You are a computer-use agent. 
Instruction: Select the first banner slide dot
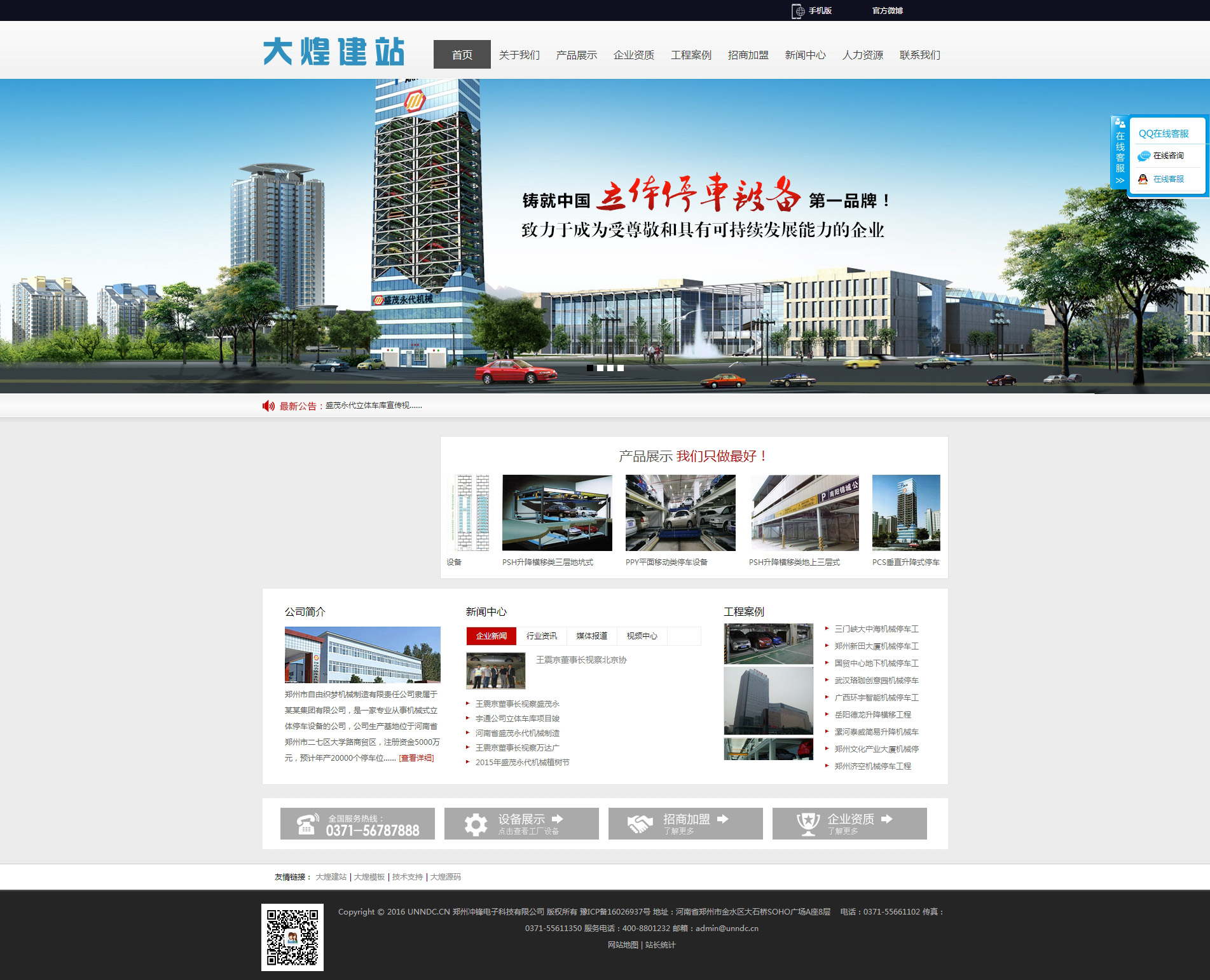point(590,368)
